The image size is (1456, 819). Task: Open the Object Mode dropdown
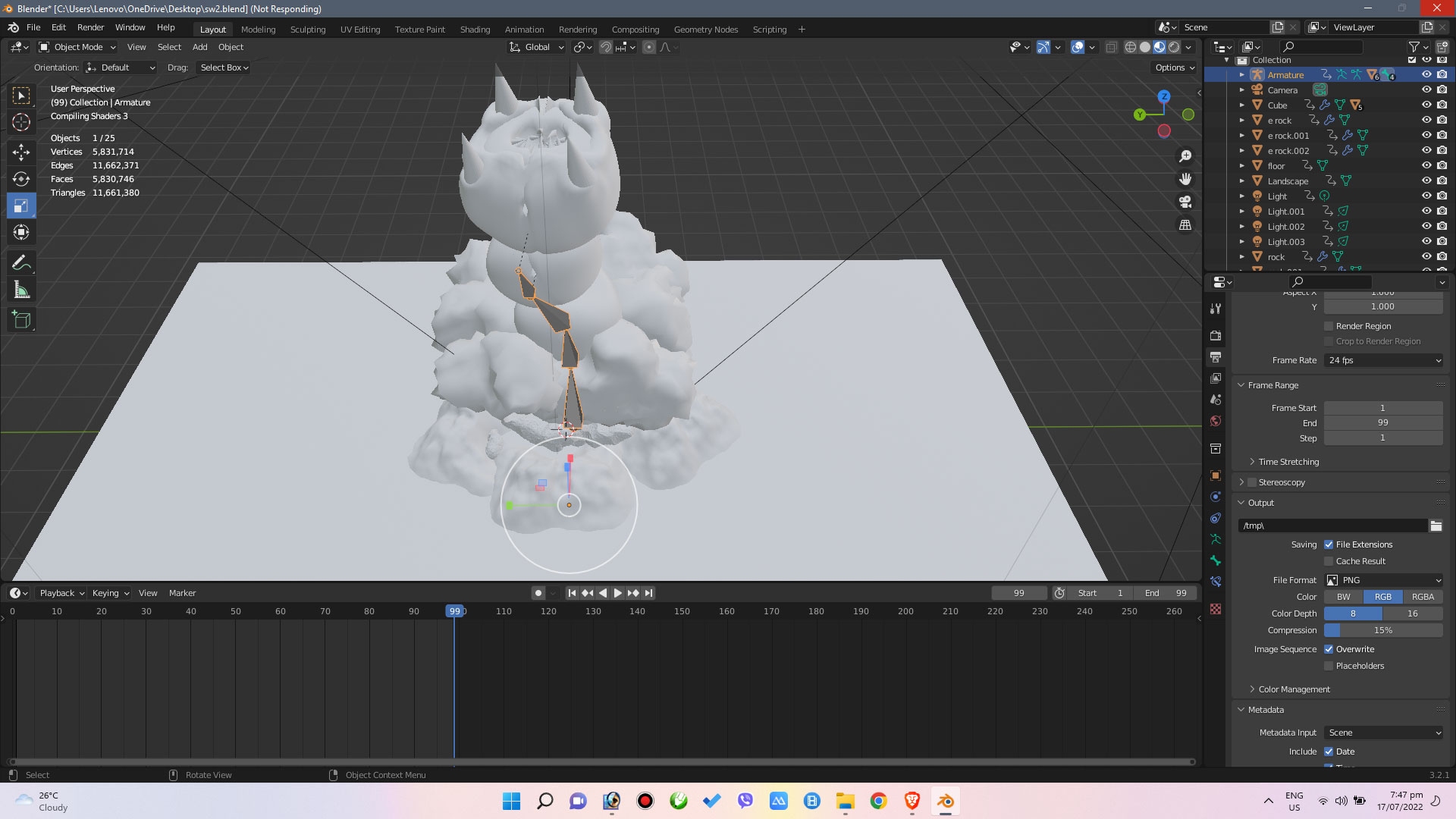77,47
